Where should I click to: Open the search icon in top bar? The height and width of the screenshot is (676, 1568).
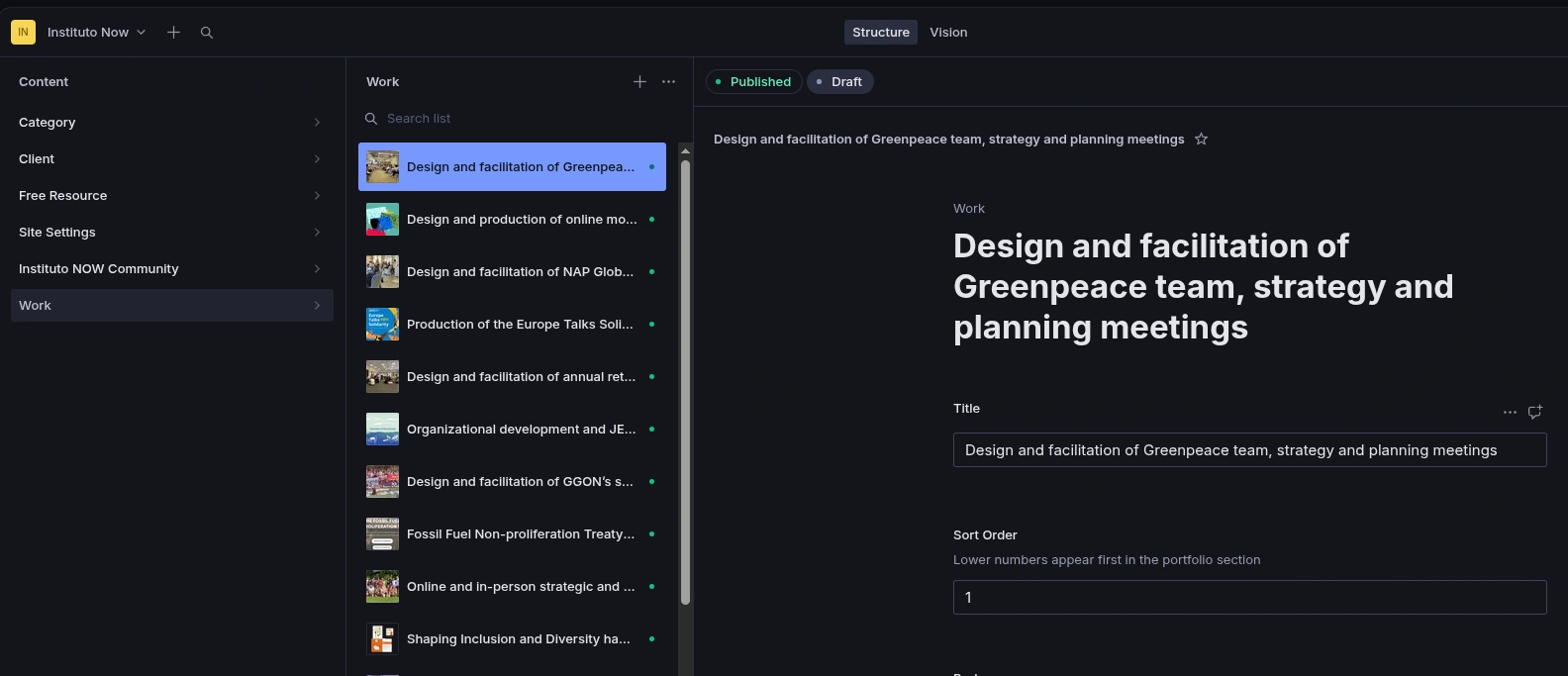click(x=207, y=33)
